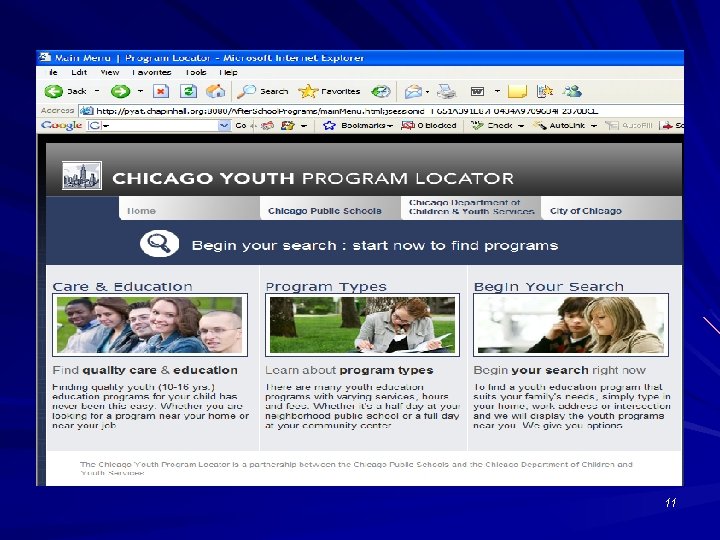
Task: Click the Edit with Word icon
Action: pyautogui.click(x=477, y=91)
